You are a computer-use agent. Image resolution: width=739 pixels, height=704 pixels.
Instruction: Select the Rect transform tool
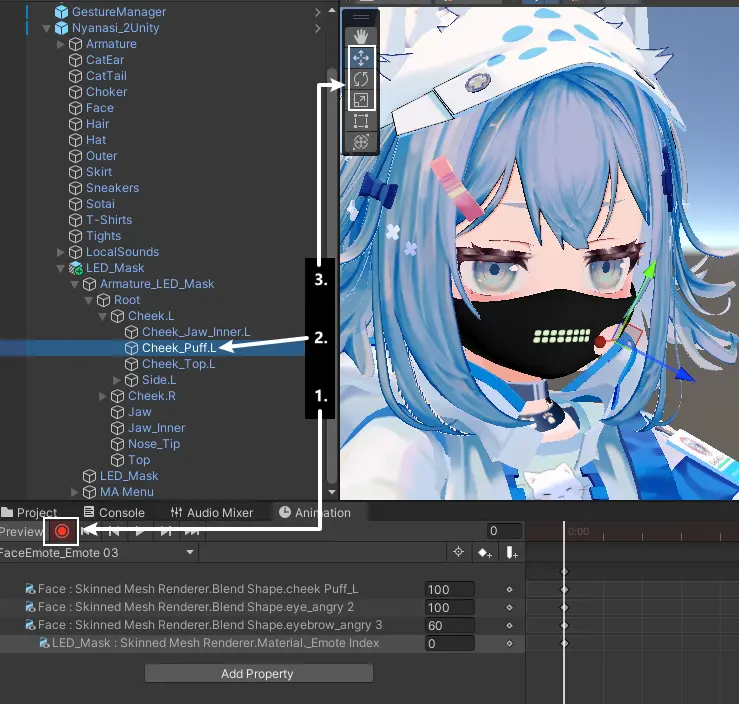click(361, 121)
